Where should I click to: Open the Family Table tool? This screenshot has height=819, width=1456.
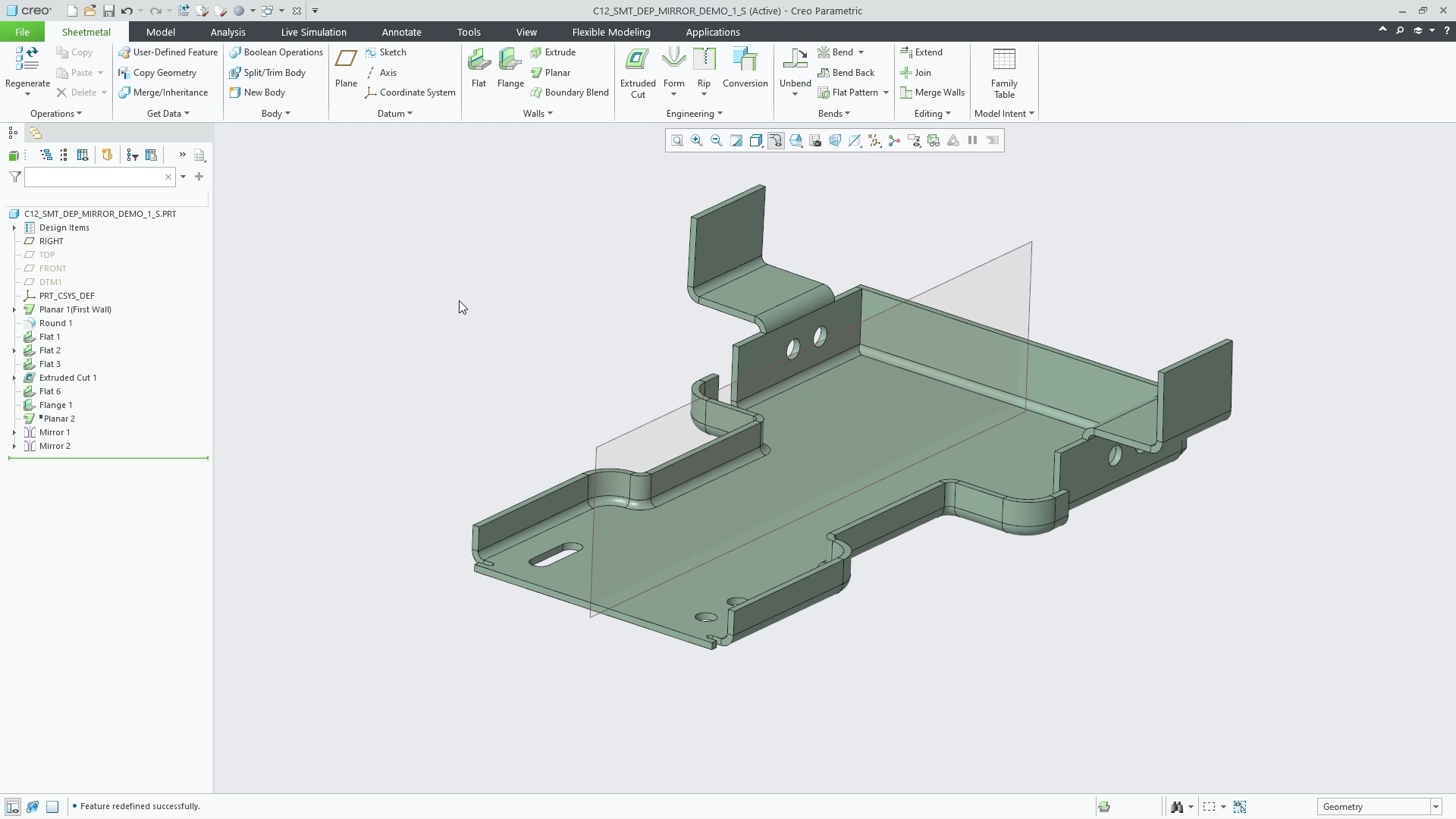click(1003, 72)
